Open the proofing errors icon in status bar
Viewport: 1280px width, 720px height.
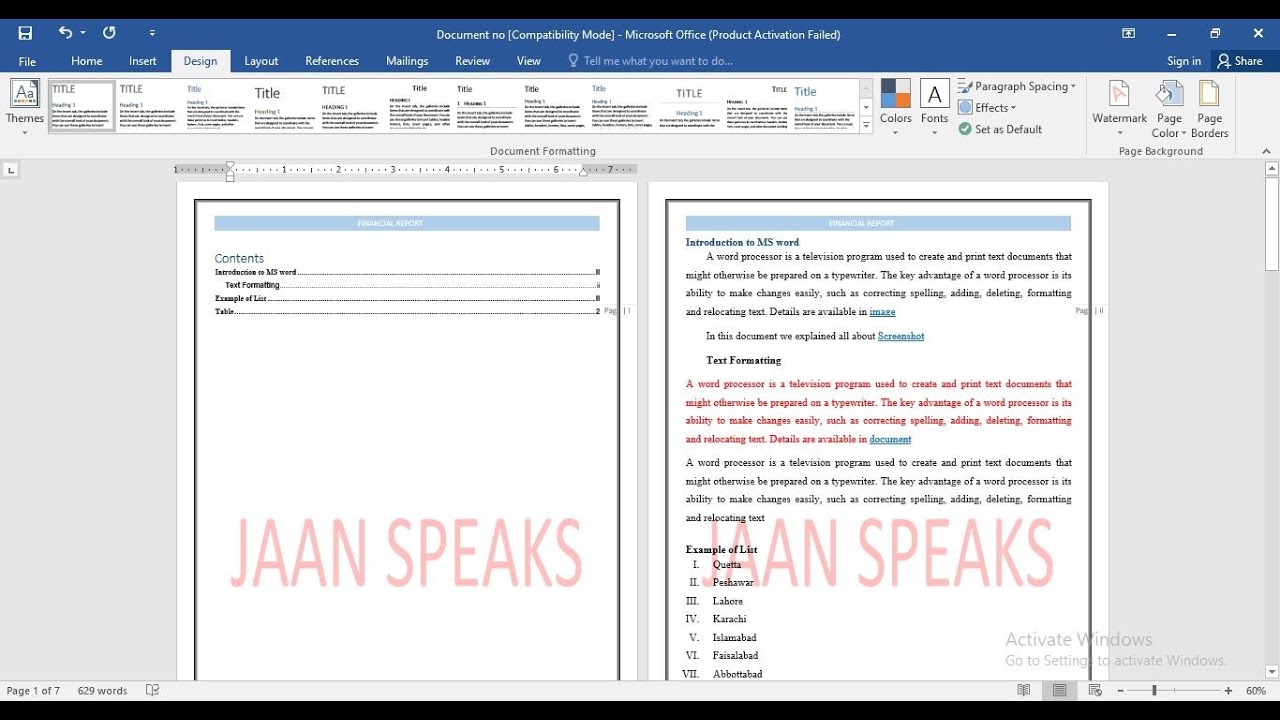[x=153, y=691]
